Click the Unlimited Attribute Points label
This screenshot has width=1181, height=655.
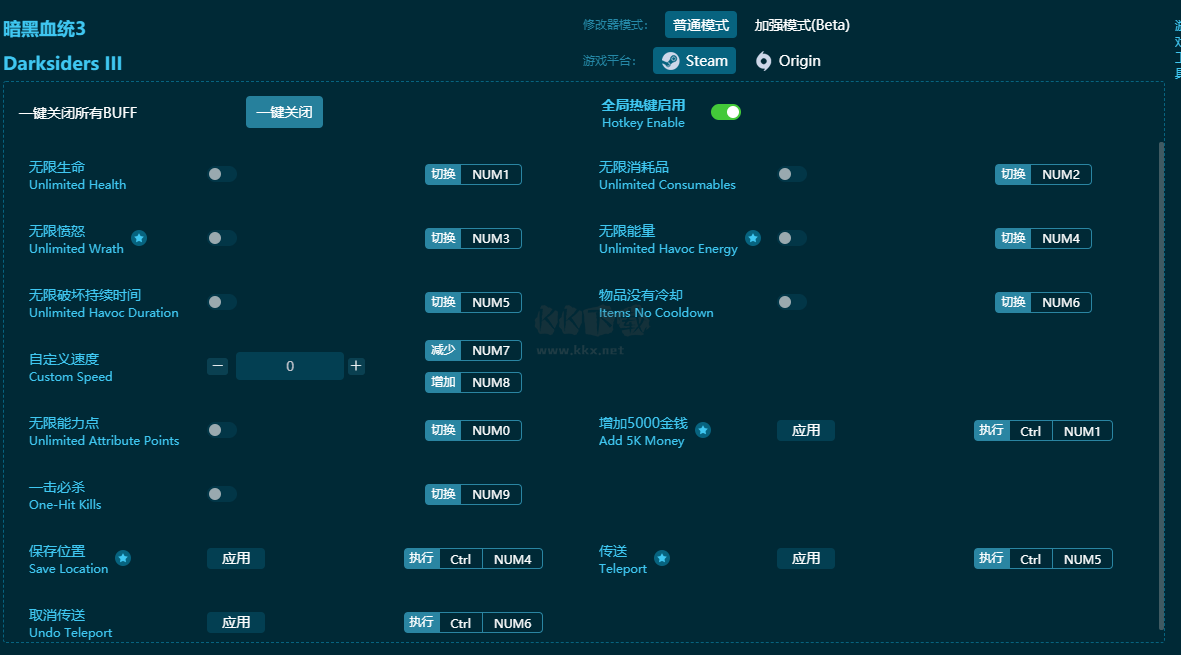pos(104,440)
